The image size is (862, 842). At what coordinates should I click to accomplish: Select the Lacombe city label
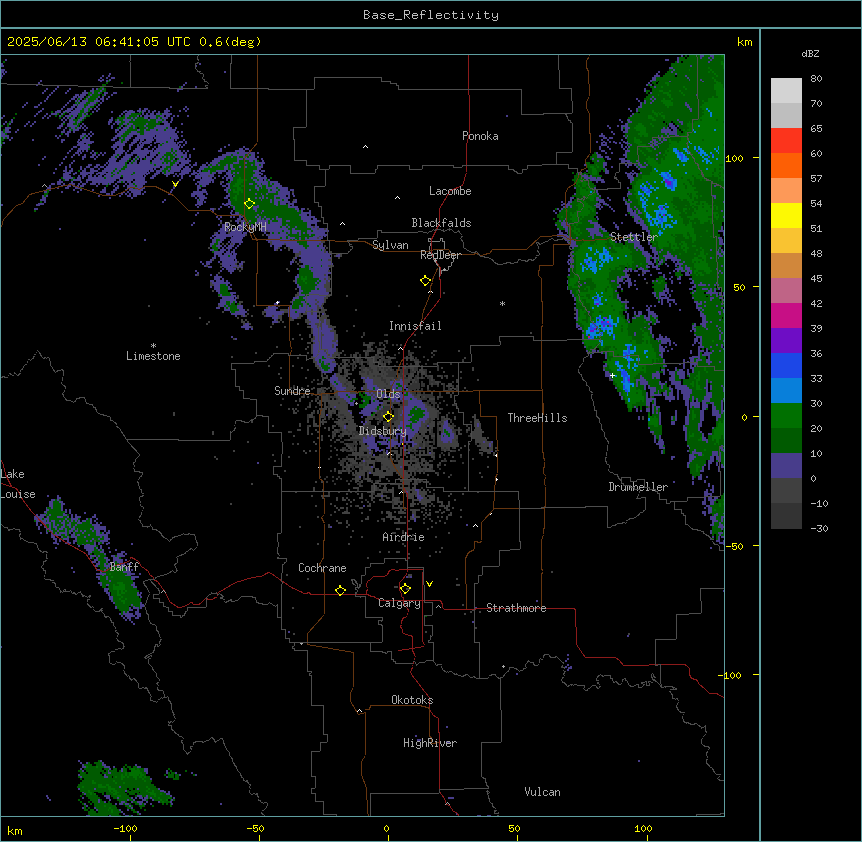tap(450, 191)
